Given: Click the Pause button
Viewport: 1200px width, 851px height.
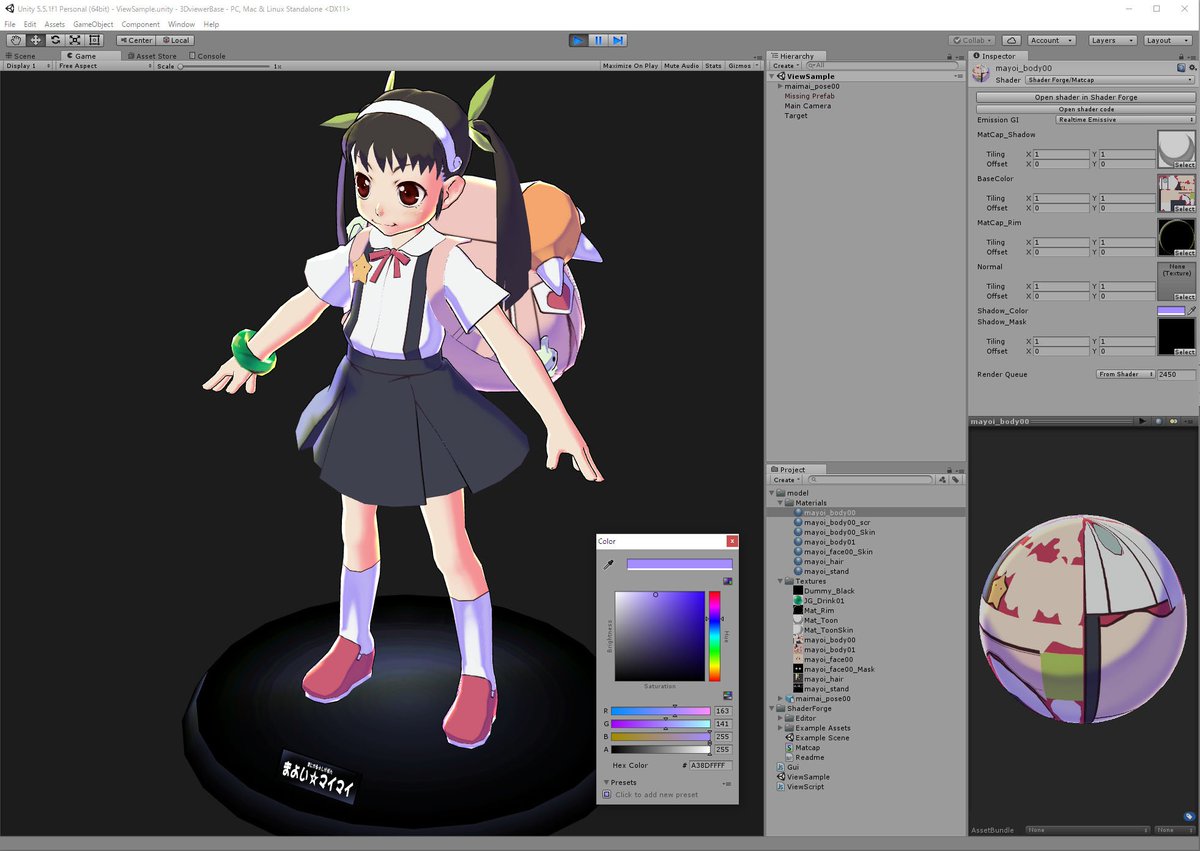Looking at the screenshot, I should [x=598, y=40].
